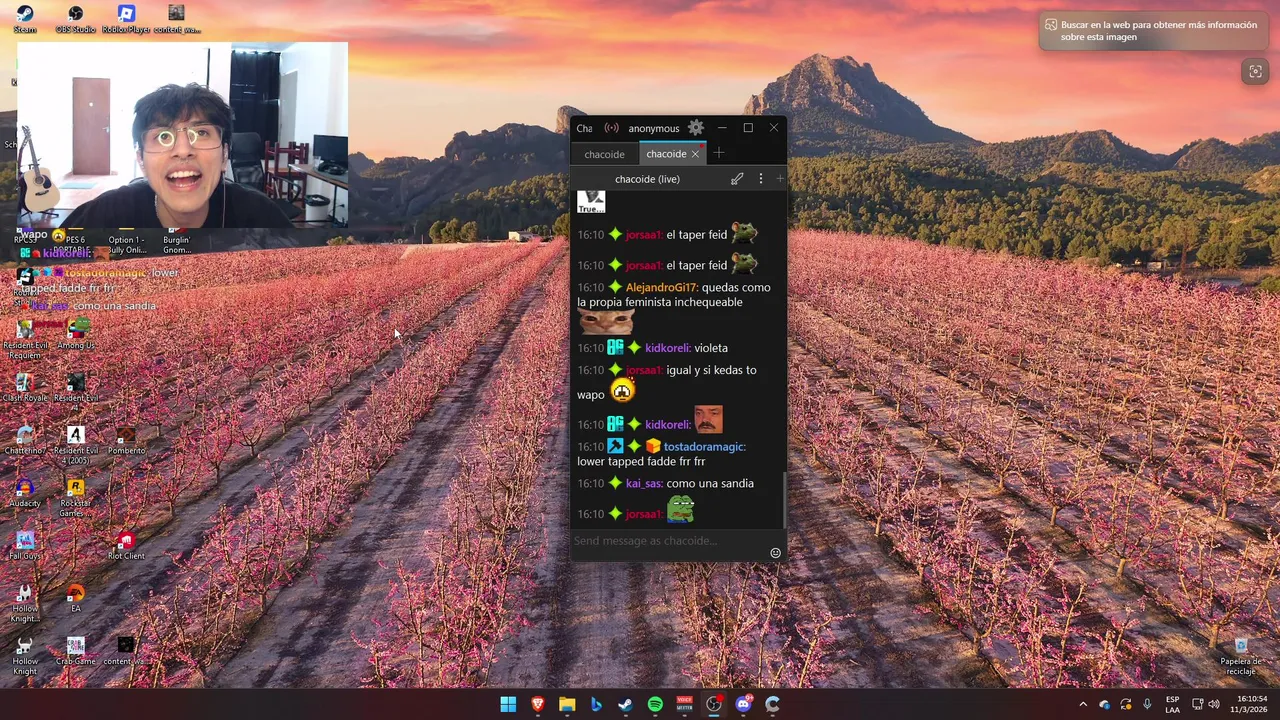Add a new split next to chacoide
This screenshot has width=1280, height=720.
click(x=780, y=179)
